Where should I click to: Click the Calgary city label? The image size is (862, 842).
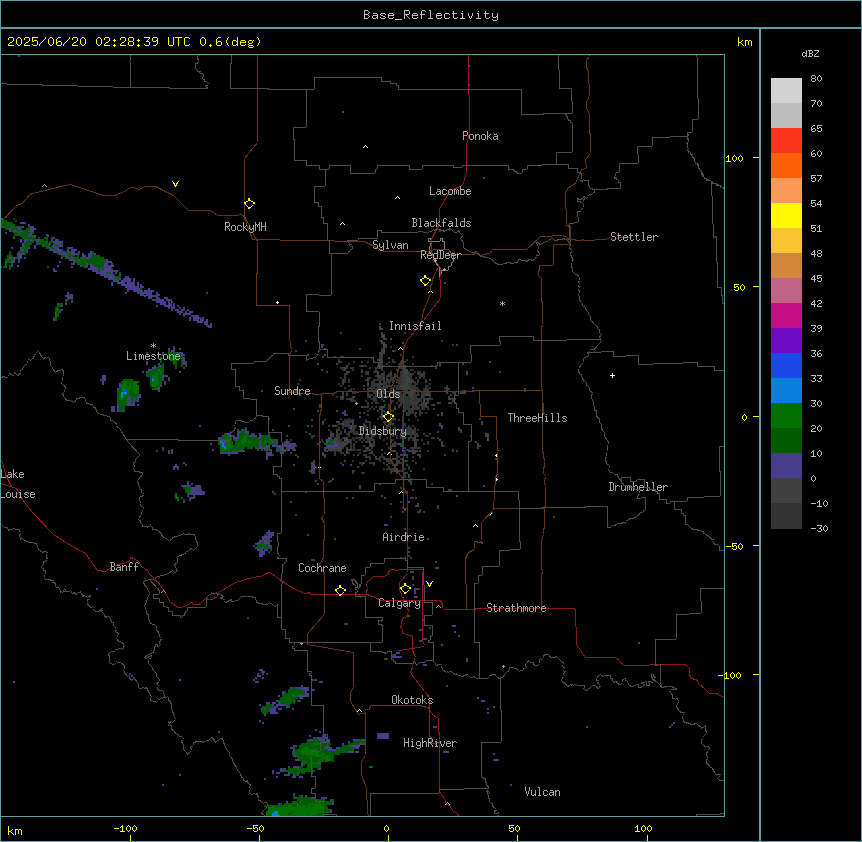coord(399,603)
